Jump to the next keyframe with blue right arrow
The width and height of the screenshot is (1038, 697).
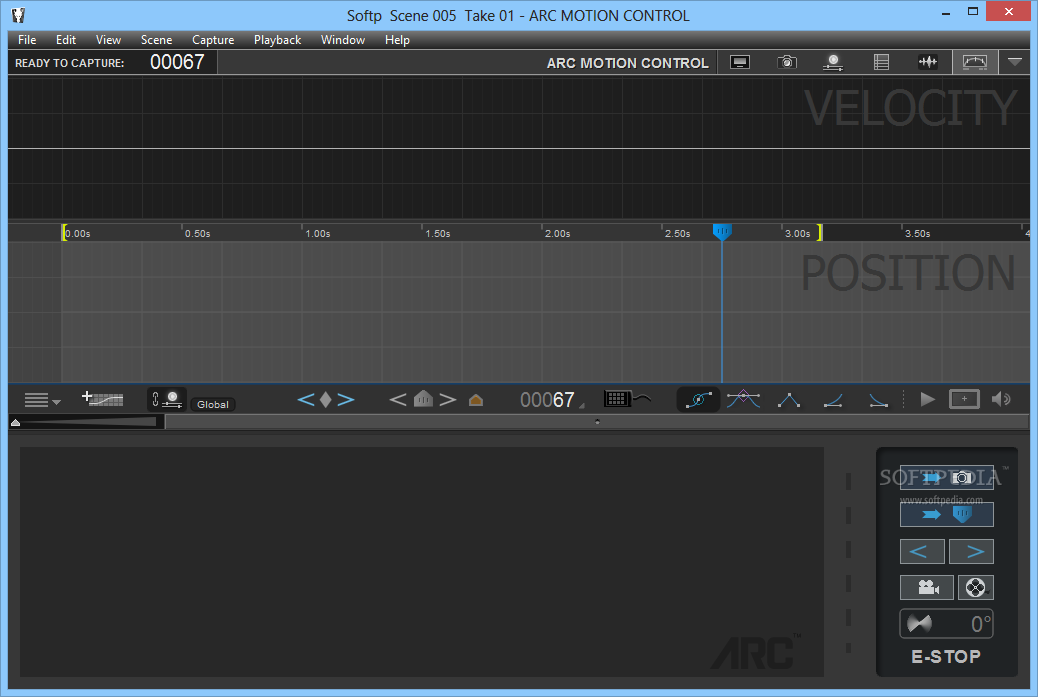[346, 400]
